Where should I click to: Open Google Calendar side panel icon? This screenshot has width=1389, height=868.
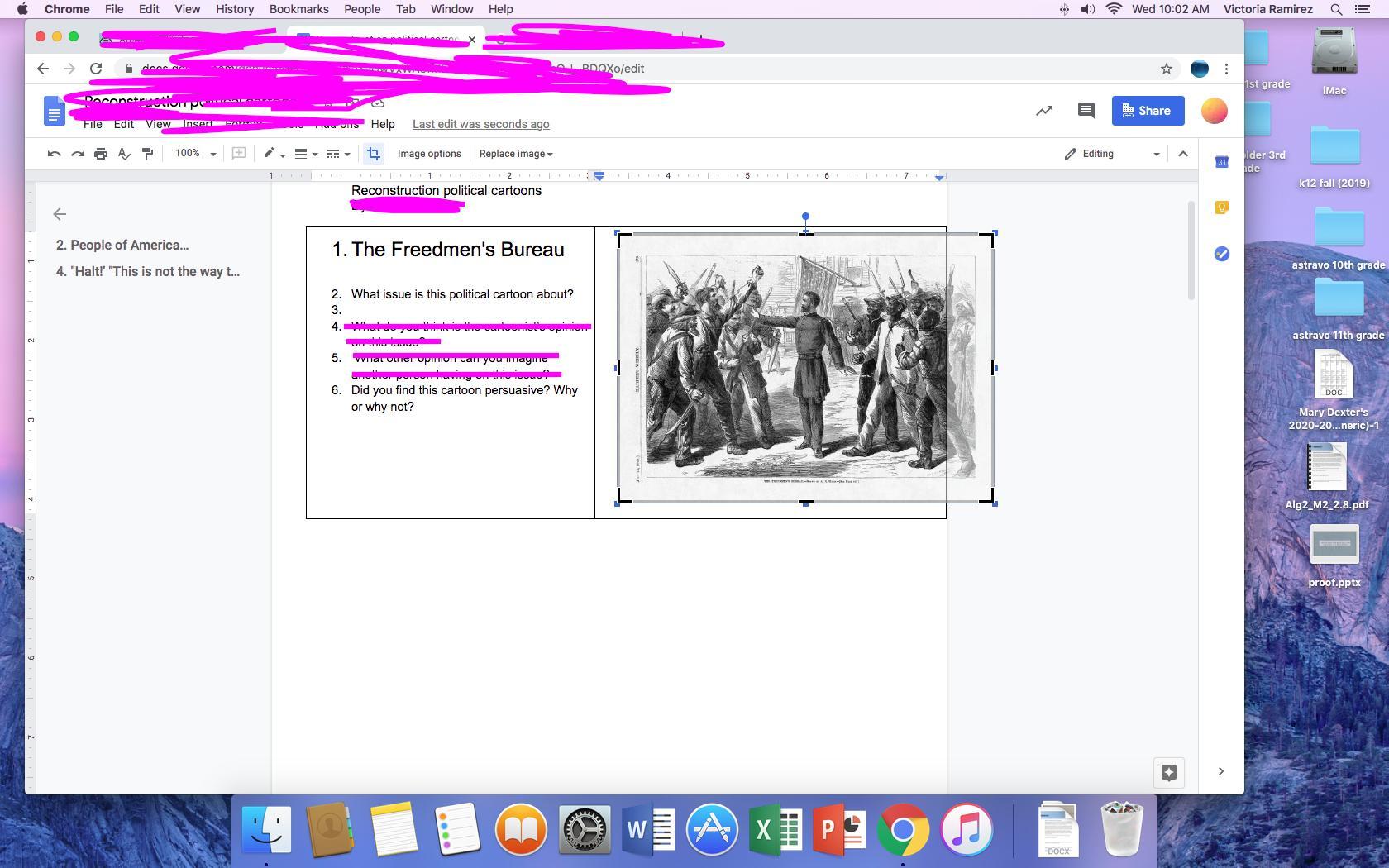[x=1222, y=162]
